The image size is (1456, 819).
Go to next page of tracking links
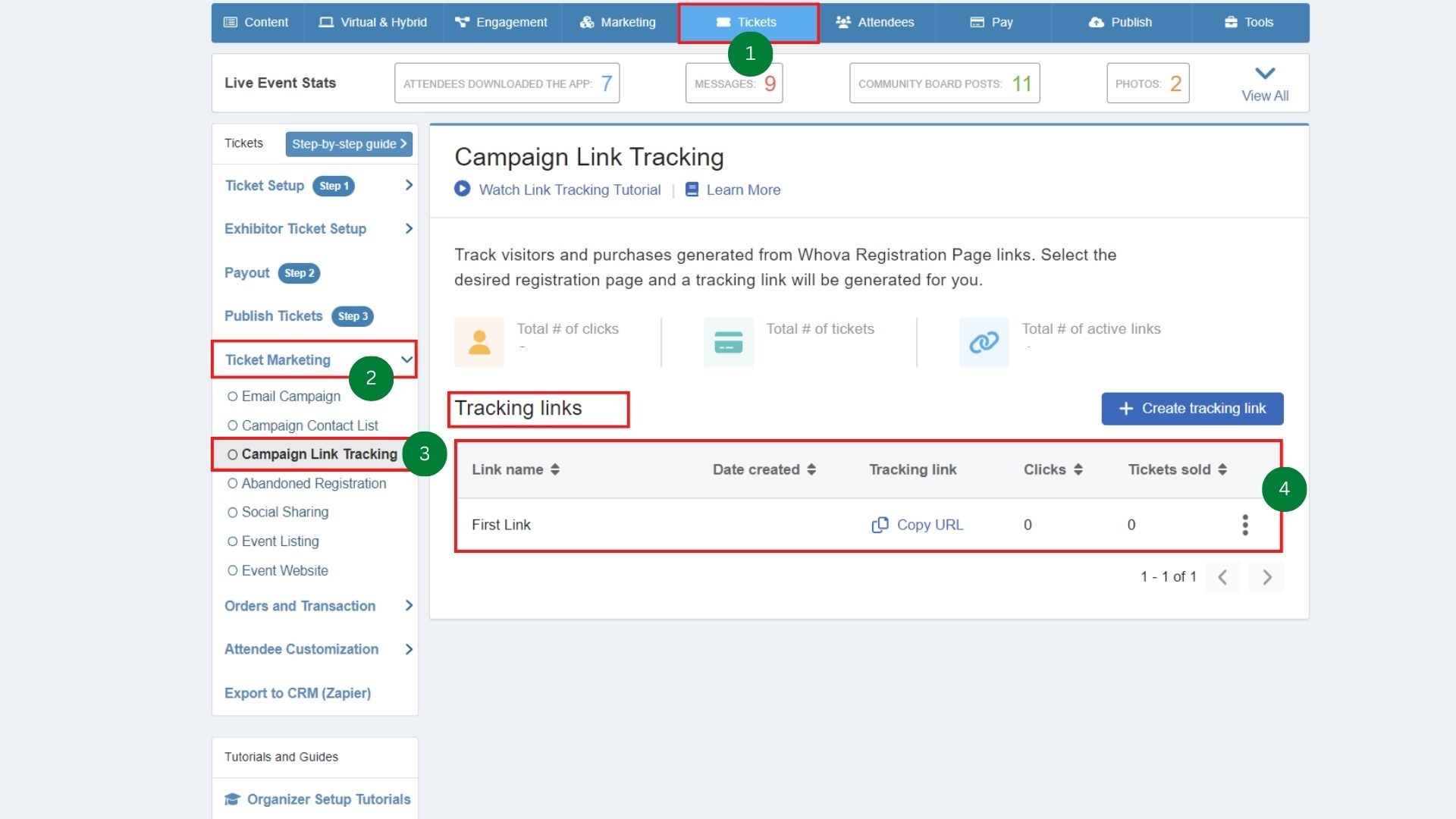[1266, 576]
